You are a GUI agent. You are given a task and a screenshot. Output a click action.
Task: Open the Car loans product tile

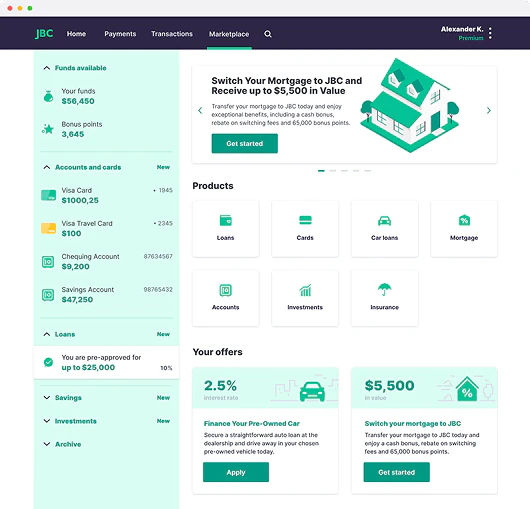tap(385, 229)
